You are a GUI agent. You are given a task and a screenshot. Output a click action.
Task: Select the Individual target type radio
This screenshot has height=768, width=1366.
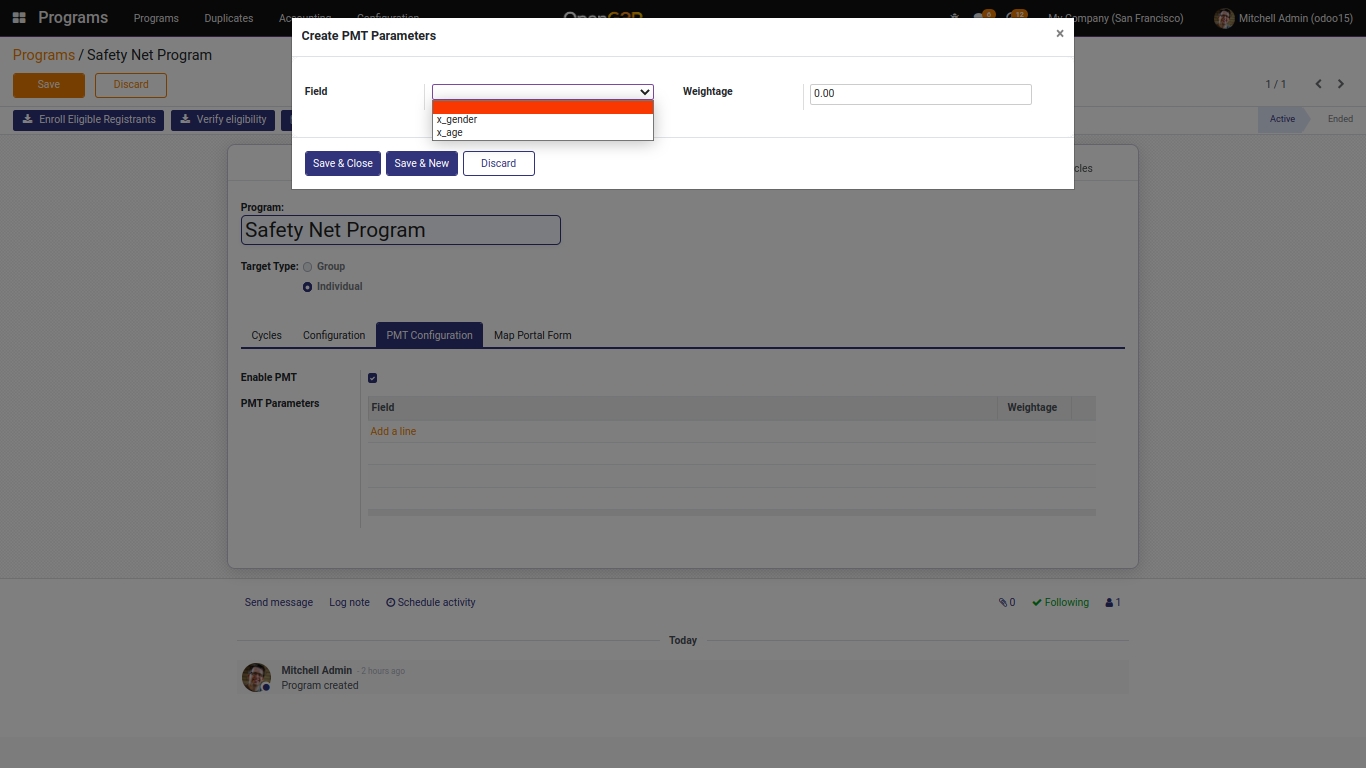(307, 287)
